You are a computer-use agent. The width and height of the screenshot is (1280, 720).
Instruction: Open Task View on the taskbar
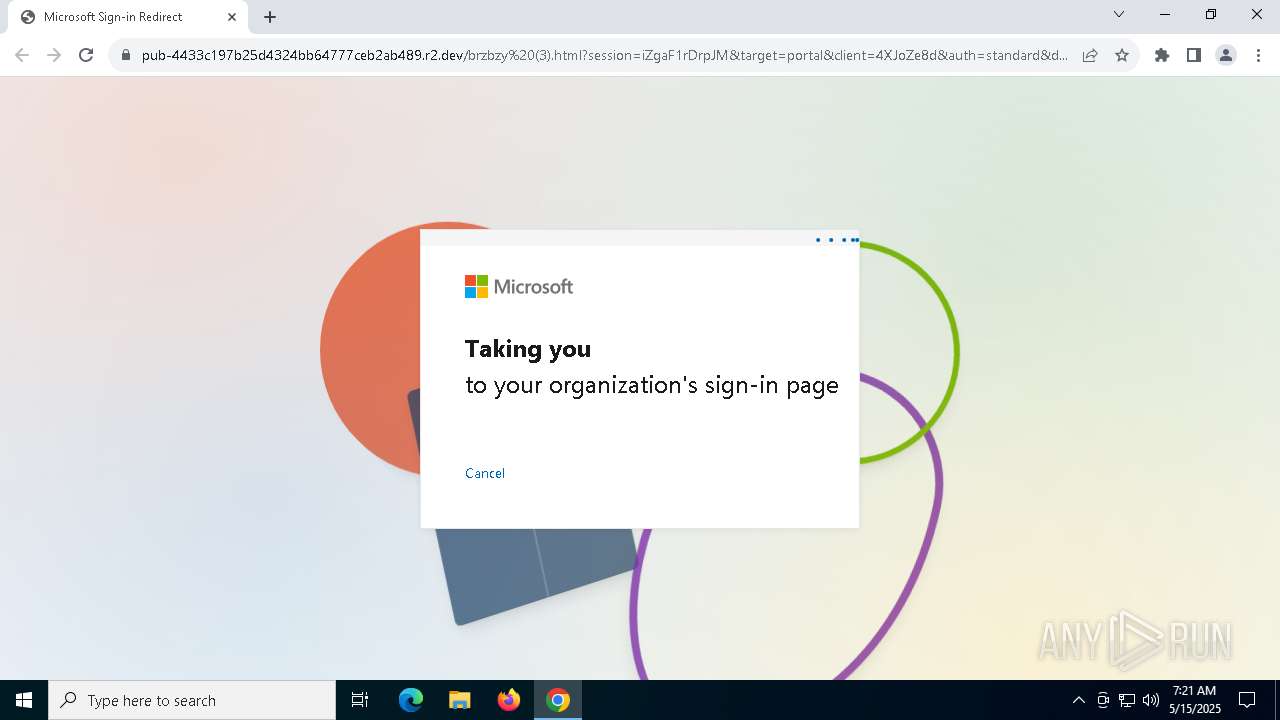point(360,700)
